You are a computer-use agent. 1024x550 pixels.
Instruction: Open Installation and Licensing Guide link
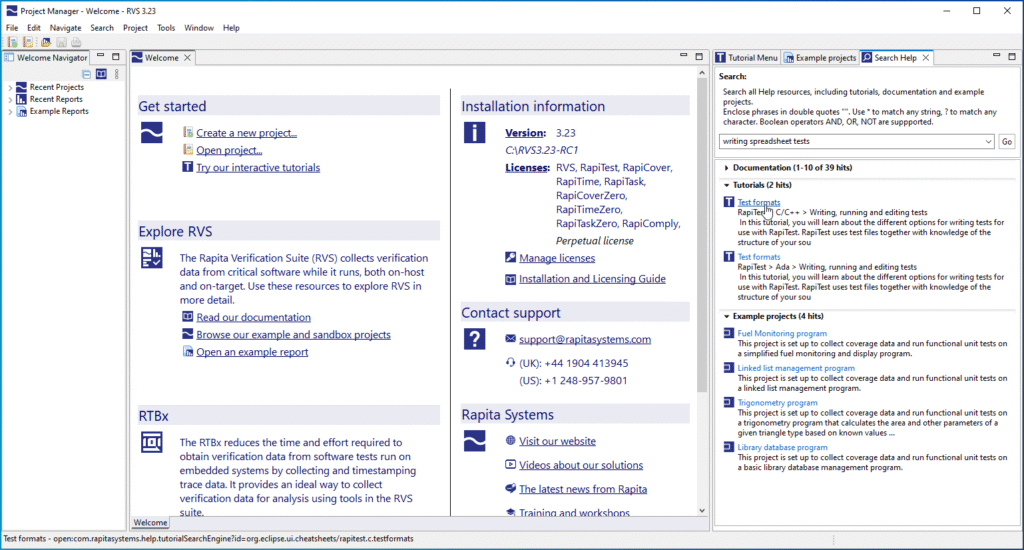[x=592, y=279]
